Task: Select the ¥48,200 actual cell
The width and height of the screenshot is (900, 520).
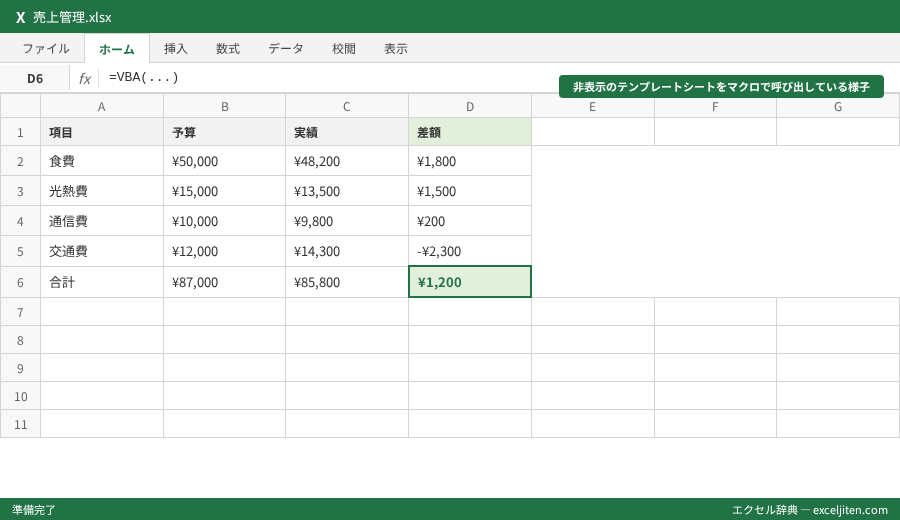Action: point(347,161)
